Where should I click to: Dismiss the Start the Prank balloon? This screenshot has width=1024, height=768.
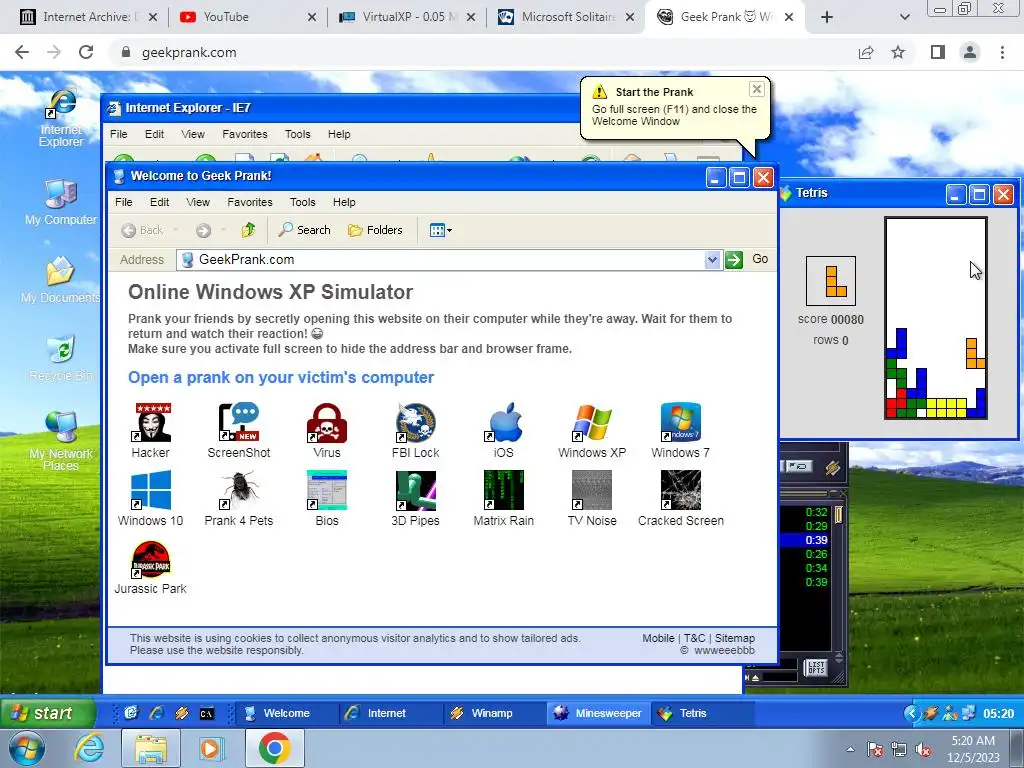click(756, 89)
